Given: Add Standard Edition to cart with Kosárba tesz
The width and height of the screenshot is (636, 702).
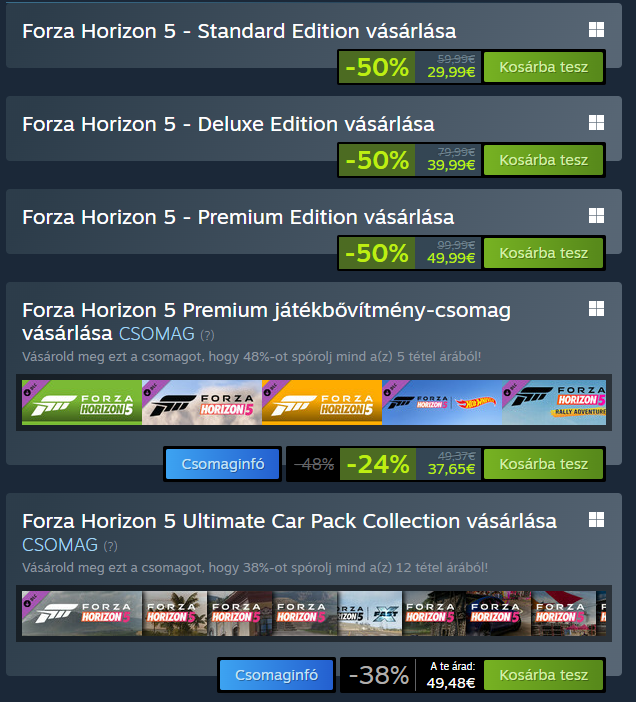Looking at the screenshot, I should (543, 67).
